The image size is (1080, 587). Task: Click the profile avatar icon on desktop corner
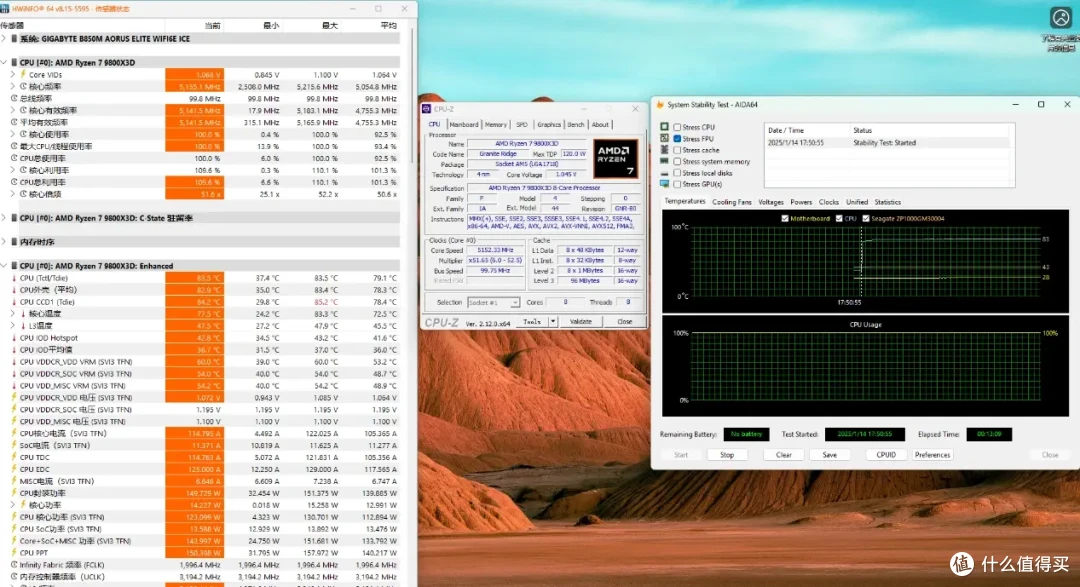[x=1060, y=17]
